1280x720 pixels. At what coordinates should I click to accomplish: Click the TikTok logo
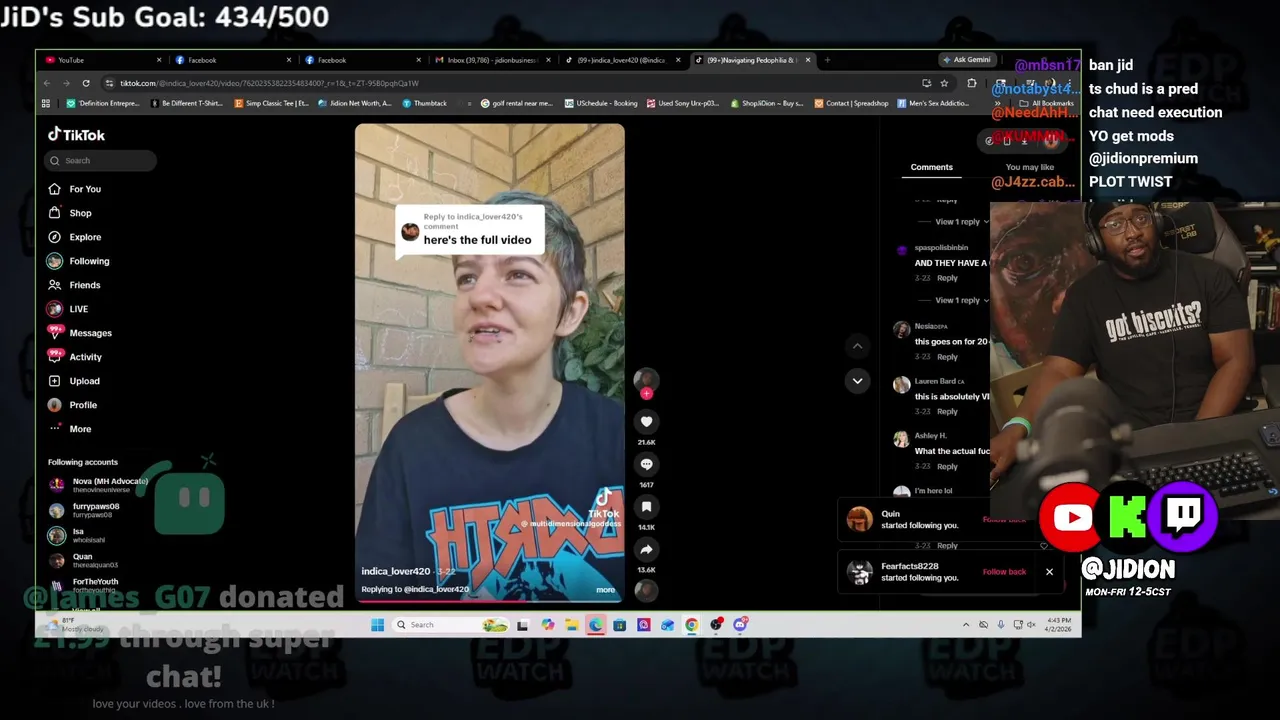pyautogui.click(x=76, y=135)
